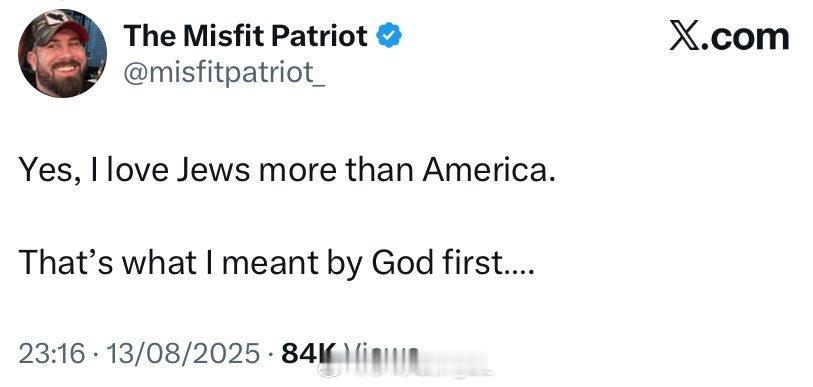Open The Misfit Patriot profile picture

(x=62, y=53)
